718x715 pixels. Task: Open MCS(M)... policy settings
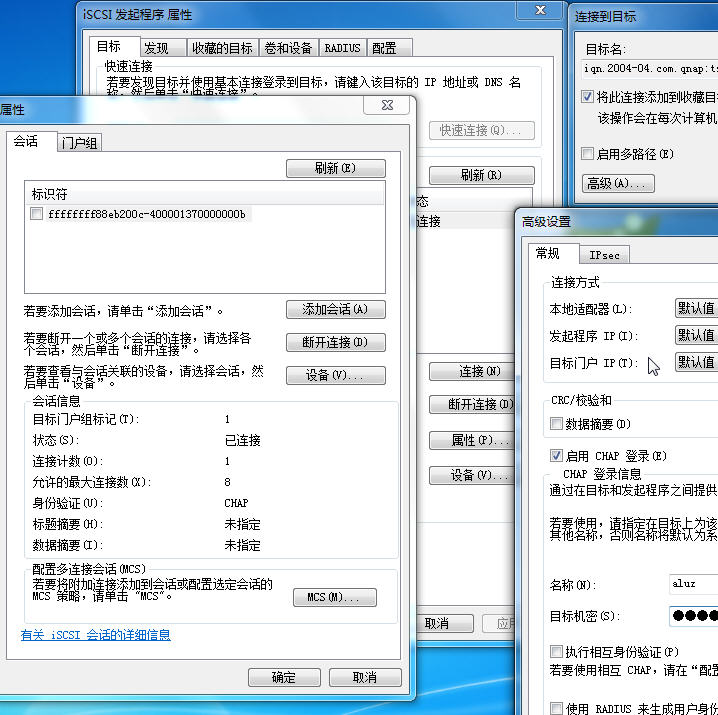(x=334, y=597)
